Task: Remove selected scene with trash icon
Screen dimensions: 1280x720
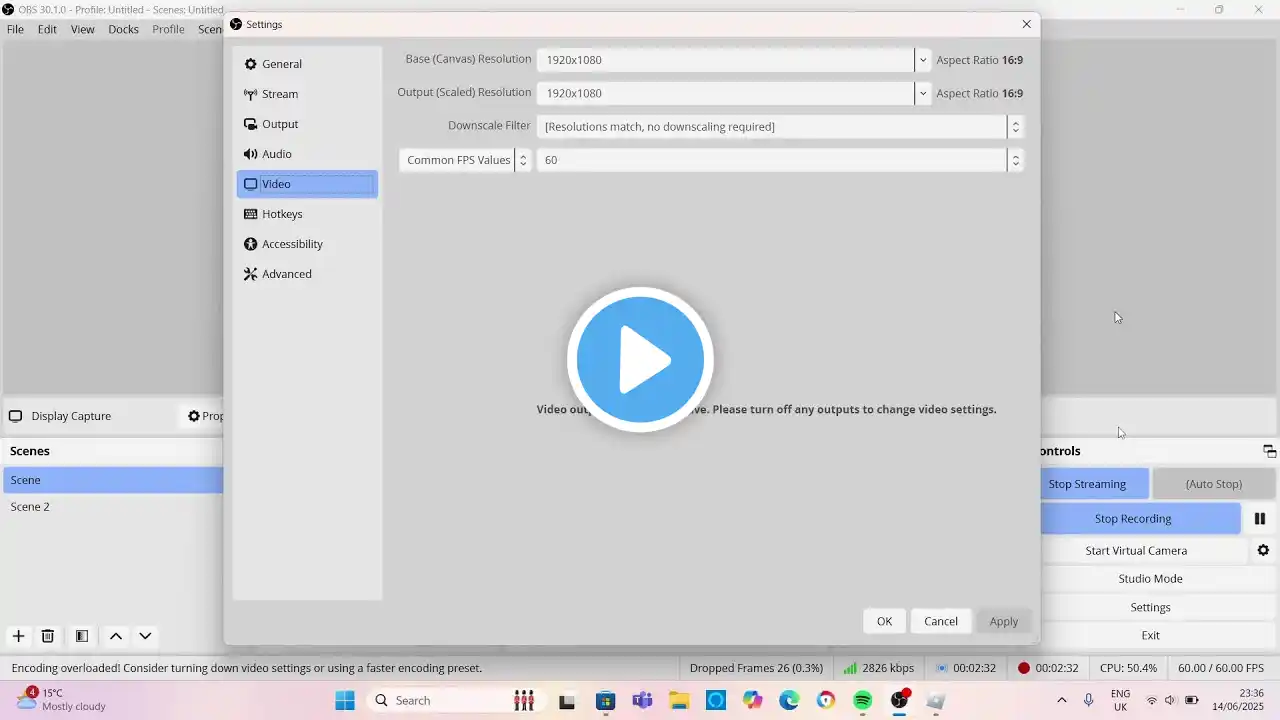Action: pyautogui.click(x=47, y=636)
